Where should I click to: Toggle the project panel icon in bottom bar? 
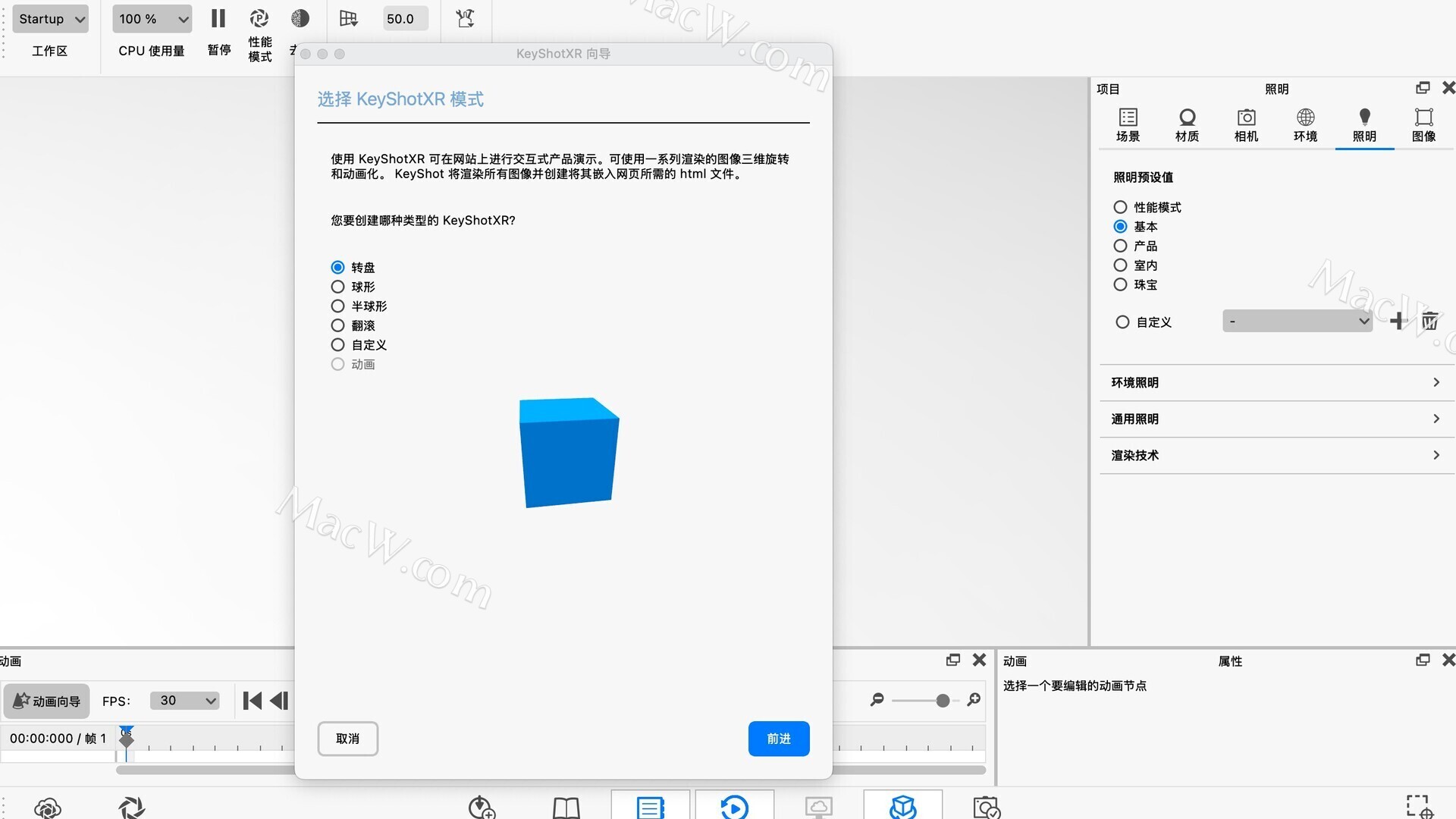(x=651, y=806)
